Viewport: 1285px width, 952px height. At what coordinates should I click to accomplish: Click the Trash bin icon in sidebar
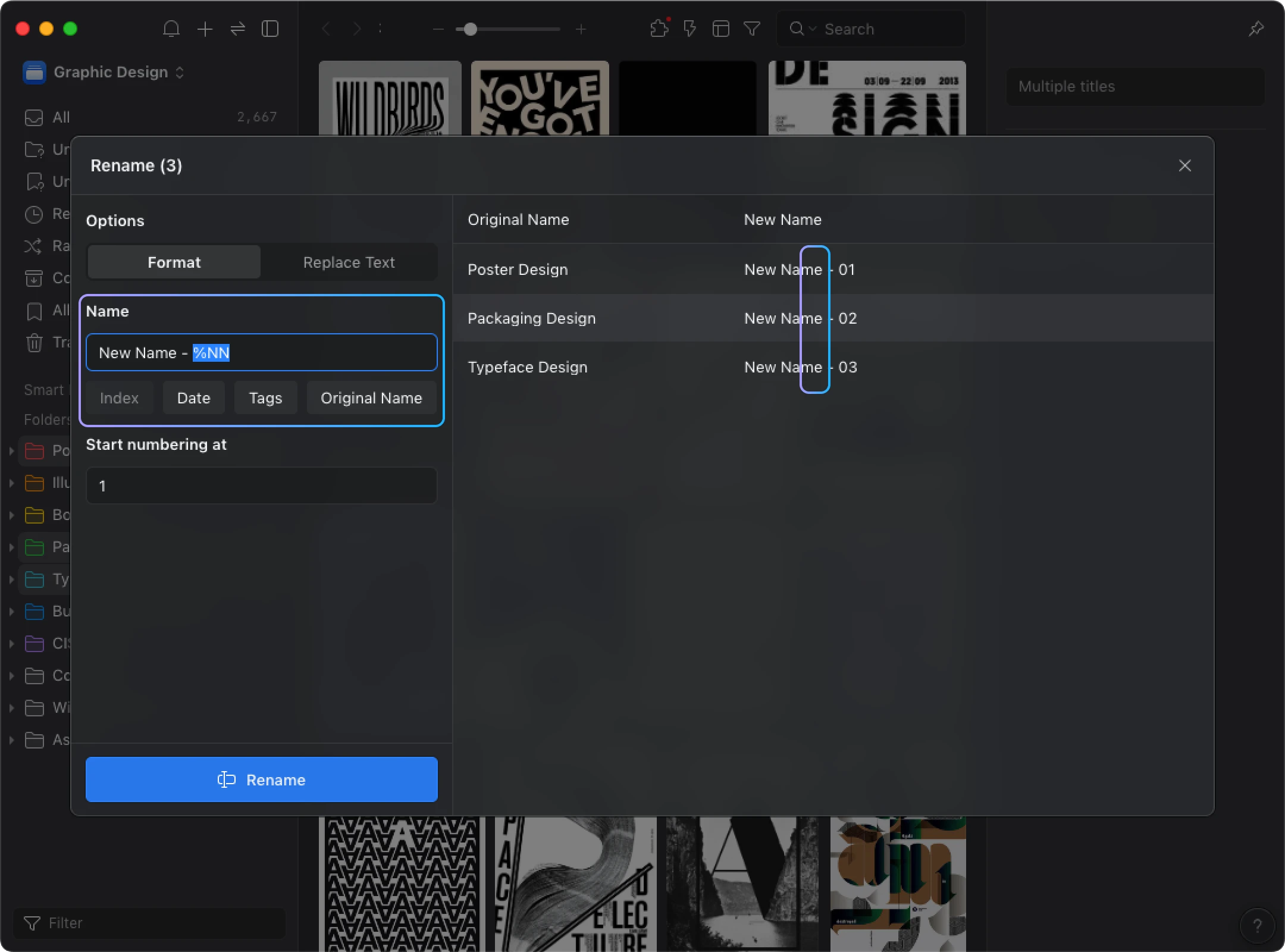pos(34,343)
